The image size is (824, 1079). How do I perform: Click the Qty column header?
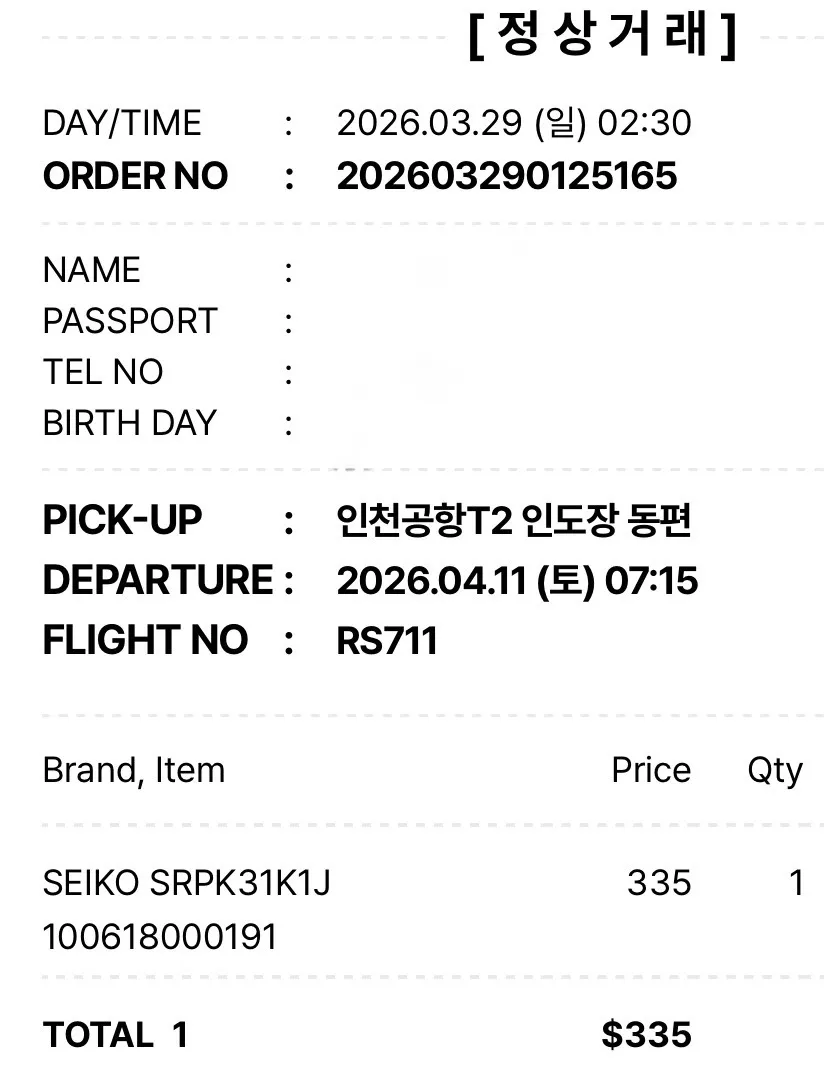click(x=775, y=771)
